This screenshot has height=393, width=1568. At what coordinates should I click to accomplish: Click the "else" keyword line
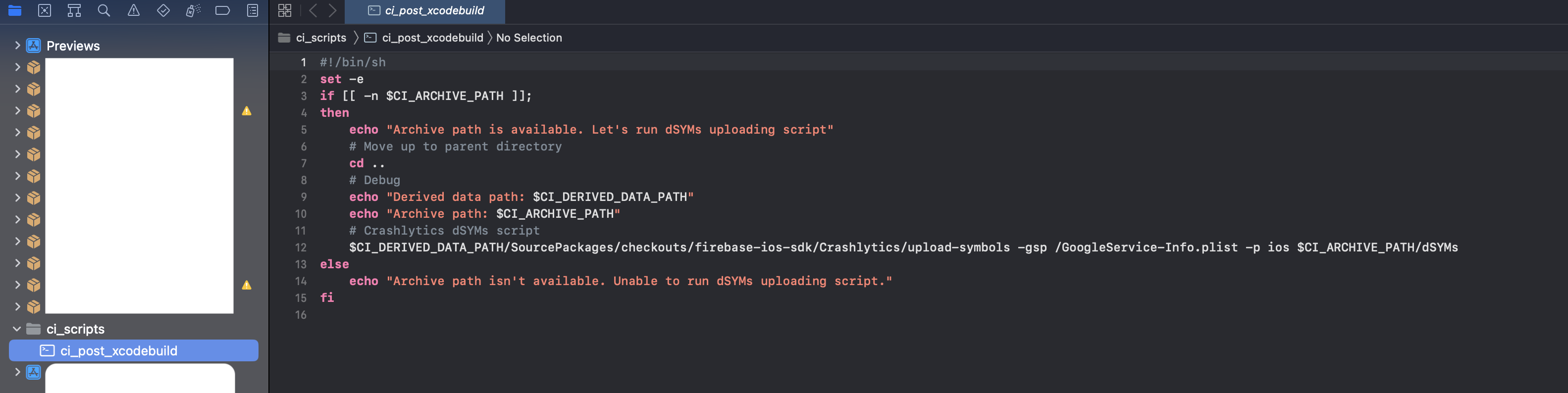coord(335,264)
